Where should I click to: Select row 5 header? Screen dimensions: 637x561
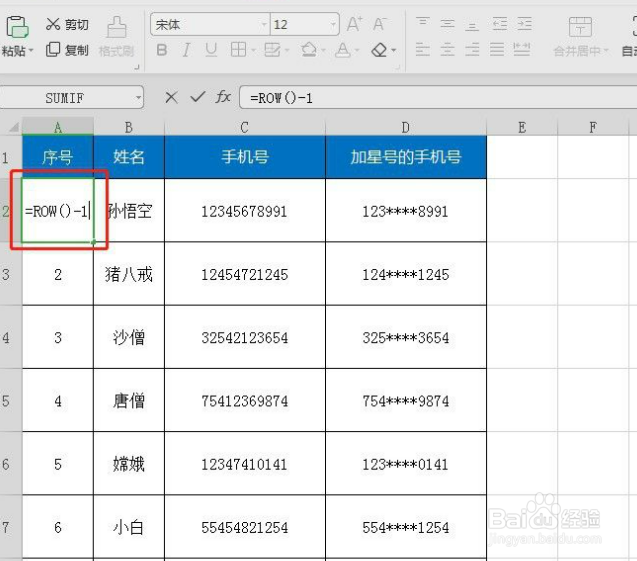11,401
